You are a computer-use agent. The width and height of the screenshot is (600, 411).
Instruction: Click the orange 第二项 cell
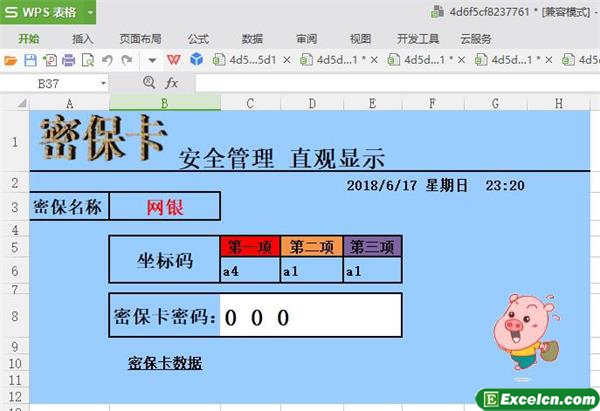tap(312, 247)
